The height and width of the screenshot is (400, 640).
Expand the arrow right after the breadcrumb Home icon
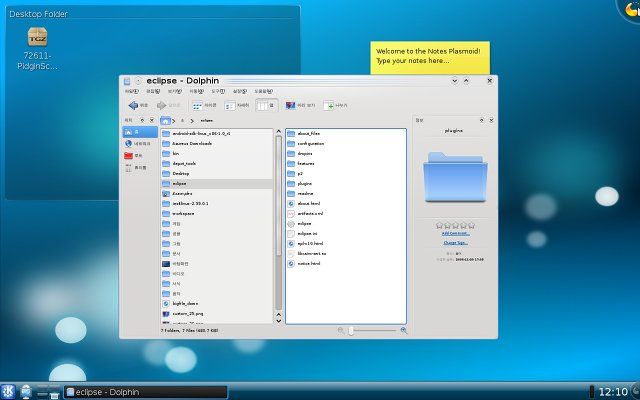[x=174, y=121]
